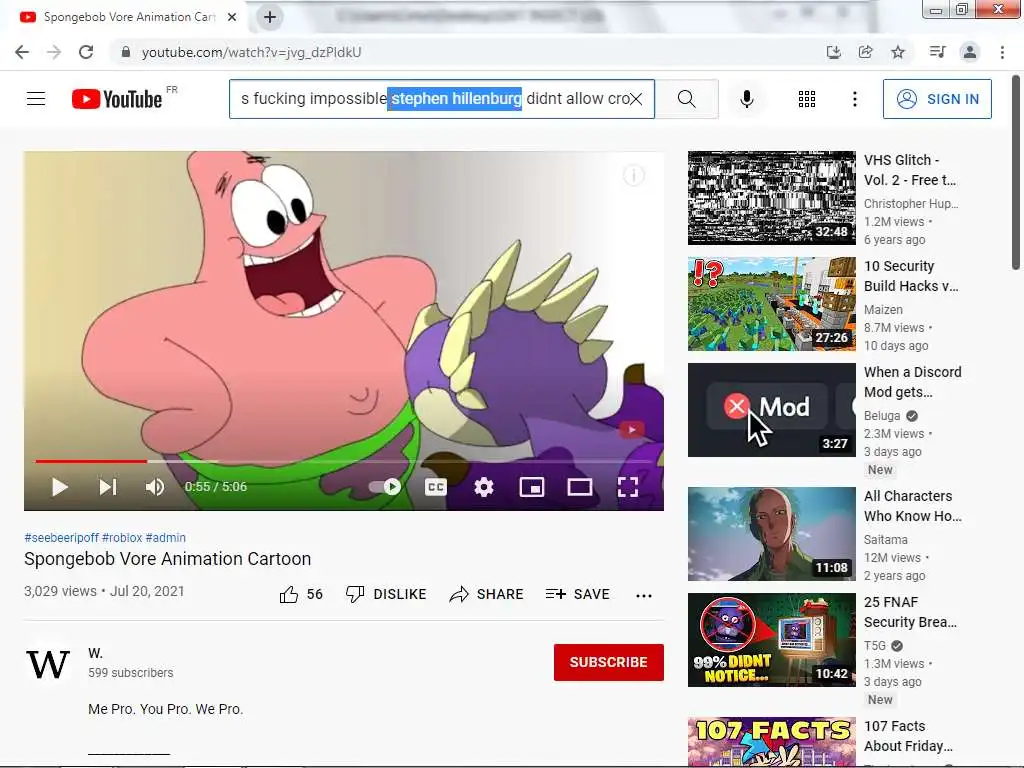Like the video
The width and height of the screenshot is (1024, 768).
(x=301, y=594)
